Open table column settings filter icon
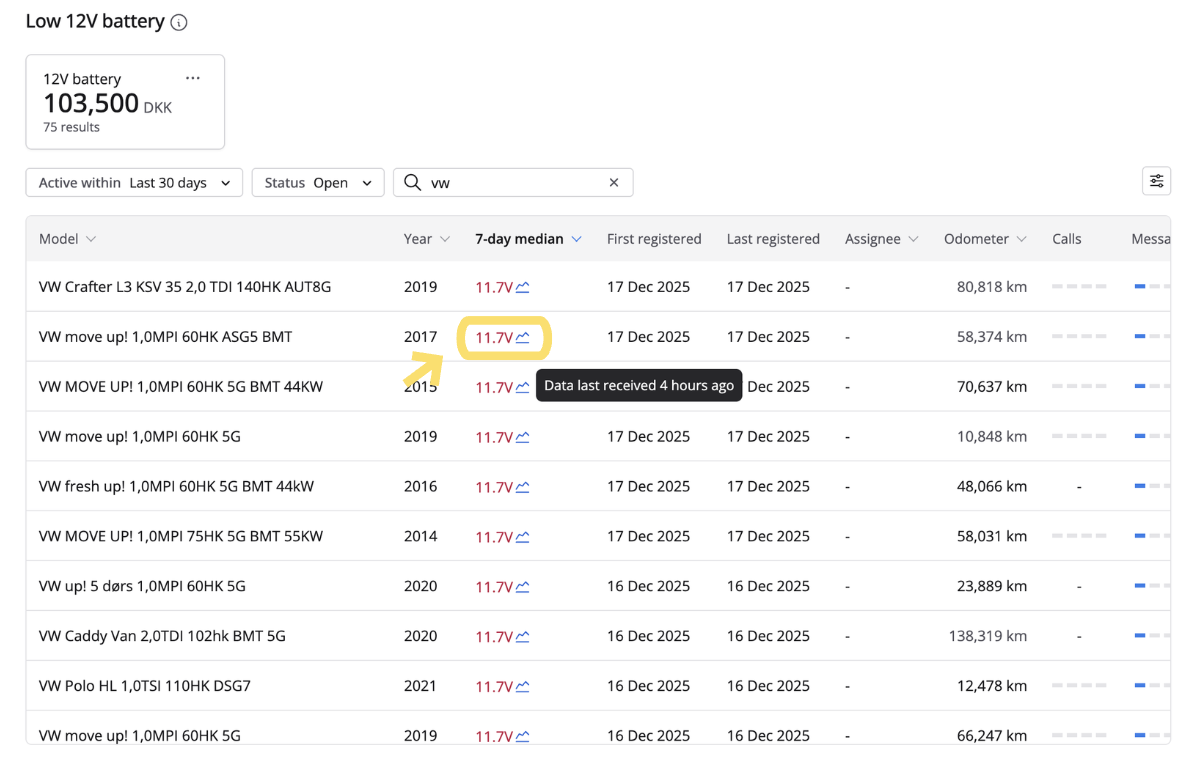This screenshot has height=764, width=1180. (1156, 181)
